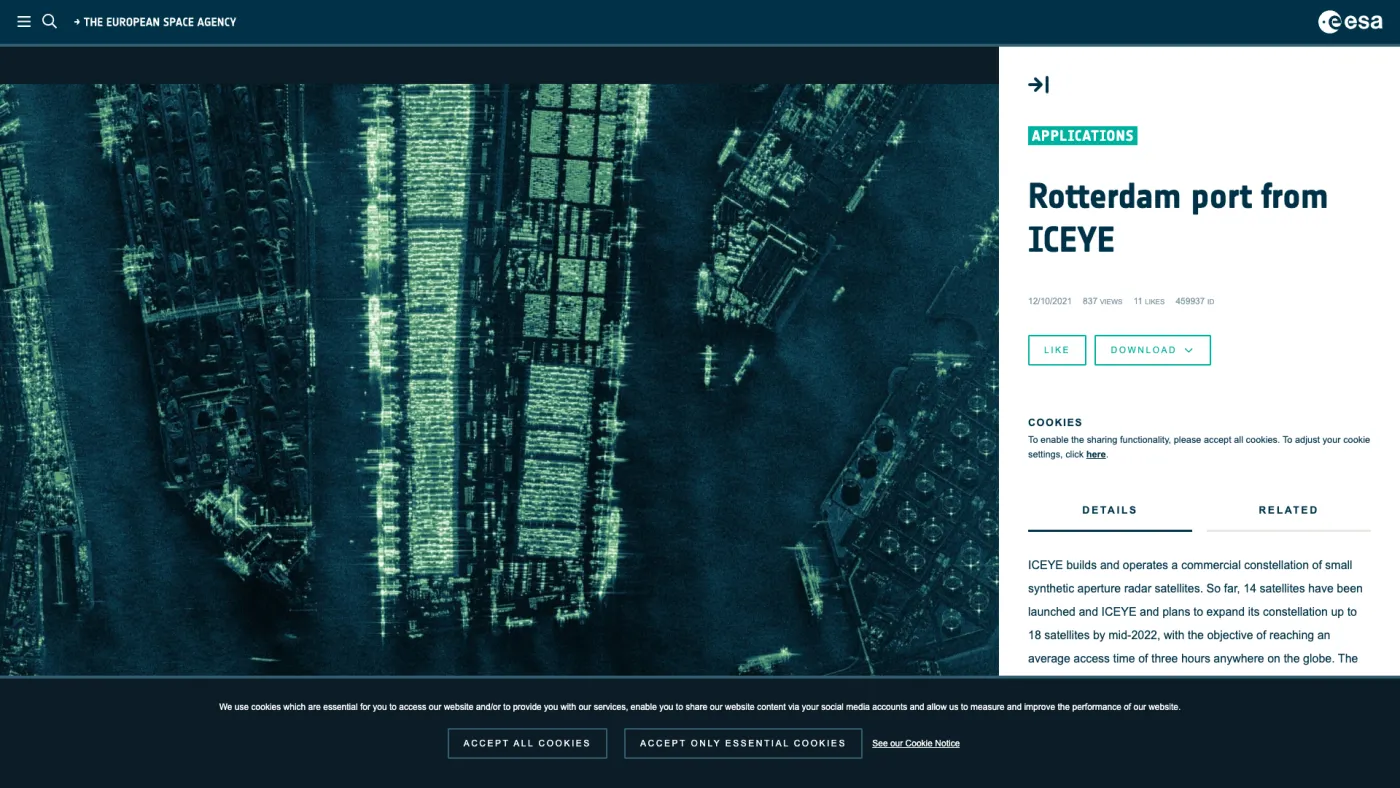This screenshot has width=1400, height=788.
Task: Choose Accept Only Essential Cookies
Action: [x=743, y=743]
